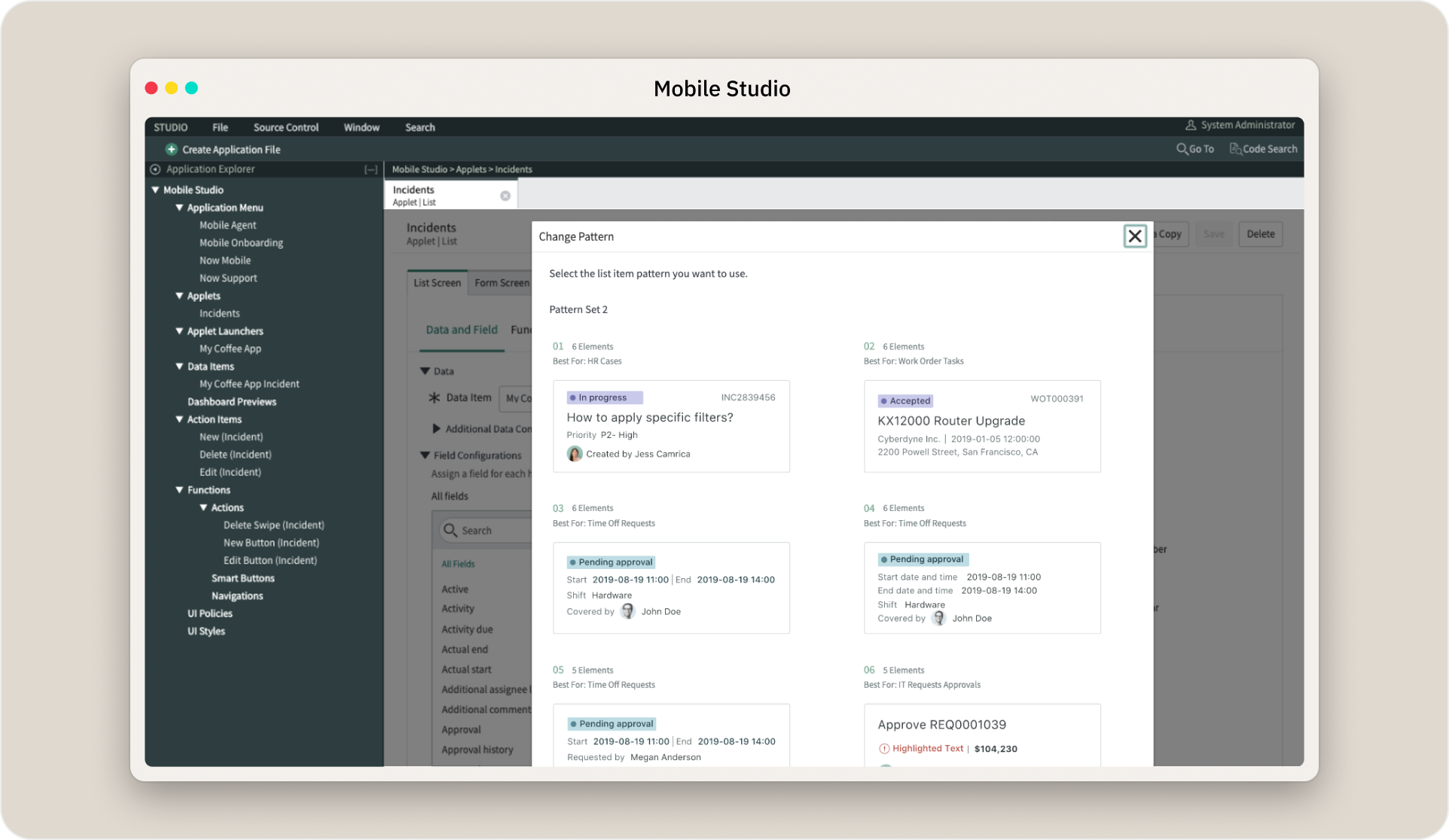Viewport: 1449px width, 840px height.
Task: Click the Data Item asterisk icon
Action: [434, 397]
